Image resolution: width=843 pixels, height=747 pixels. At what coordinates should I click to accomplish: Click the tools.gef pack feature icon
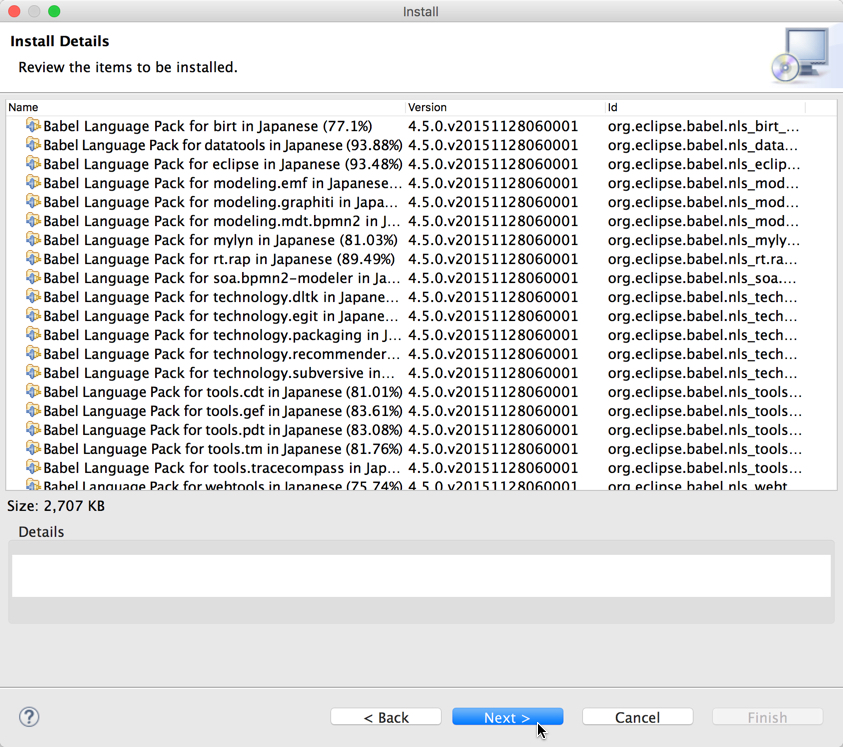coord(33,411)
